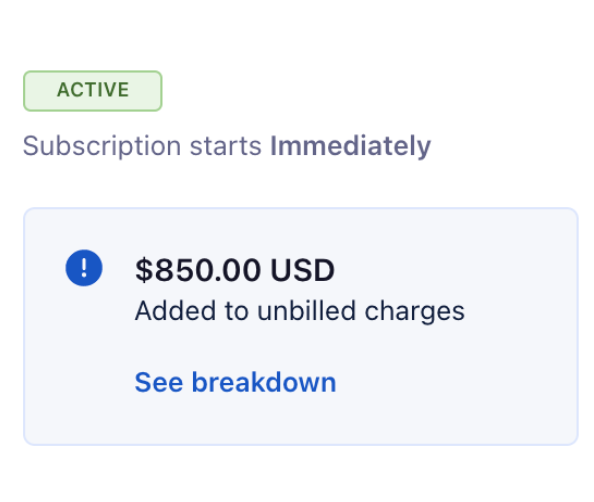This screenshot has height=502, width=594.
Task: Click the Added to unbilled charges text
Action: 300,311
